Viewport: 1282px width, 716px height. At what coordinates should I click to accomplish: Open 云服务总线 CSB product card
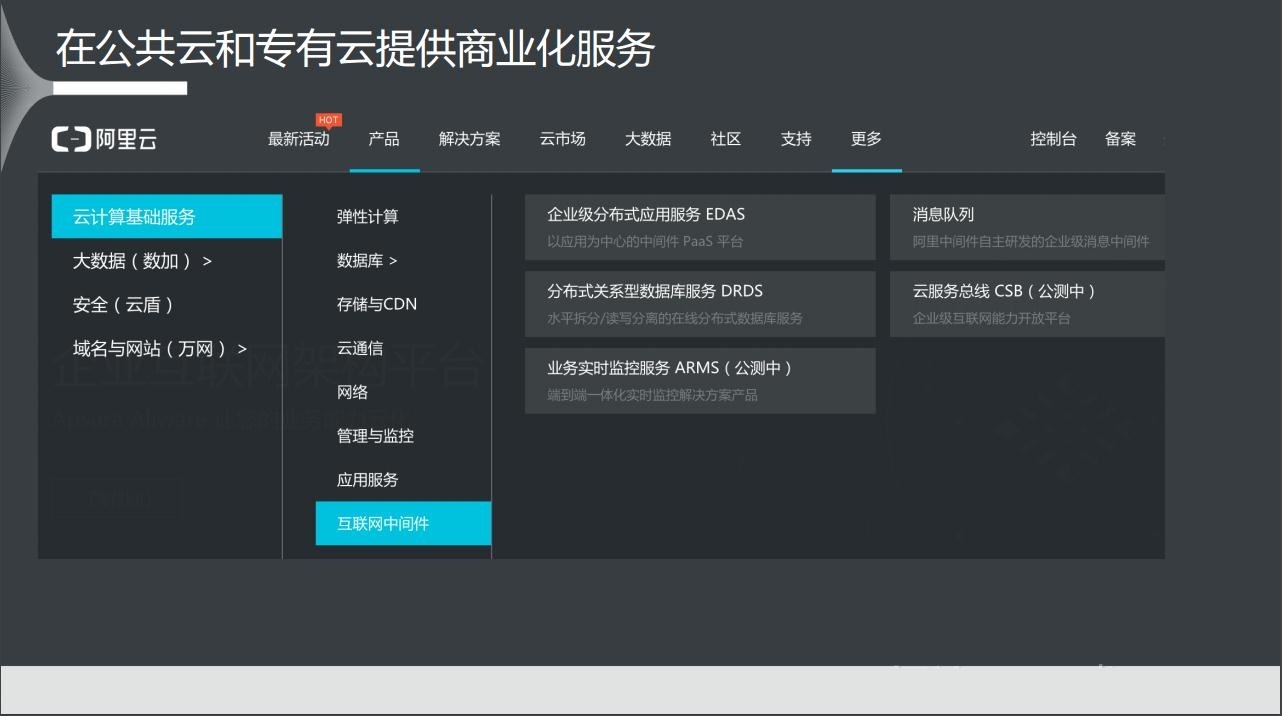pos(1027,304)
